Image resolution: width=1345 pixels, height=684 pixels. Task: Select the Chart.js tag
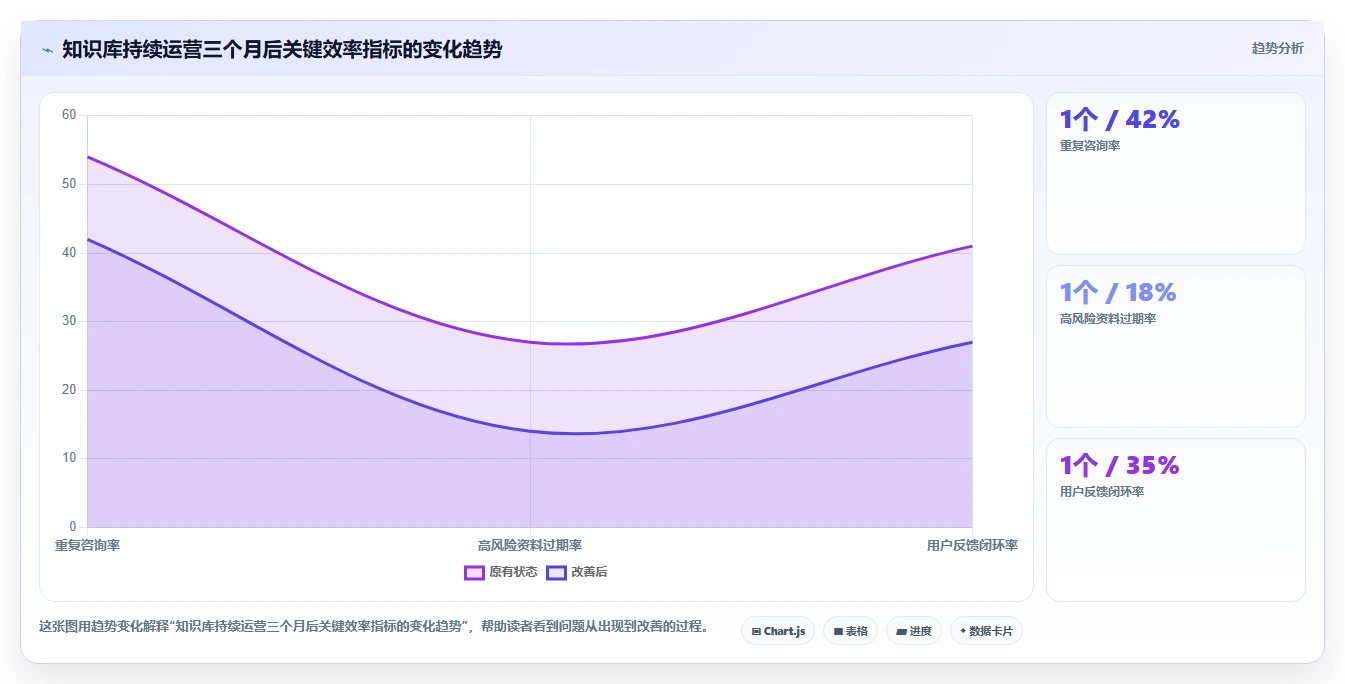778,631
